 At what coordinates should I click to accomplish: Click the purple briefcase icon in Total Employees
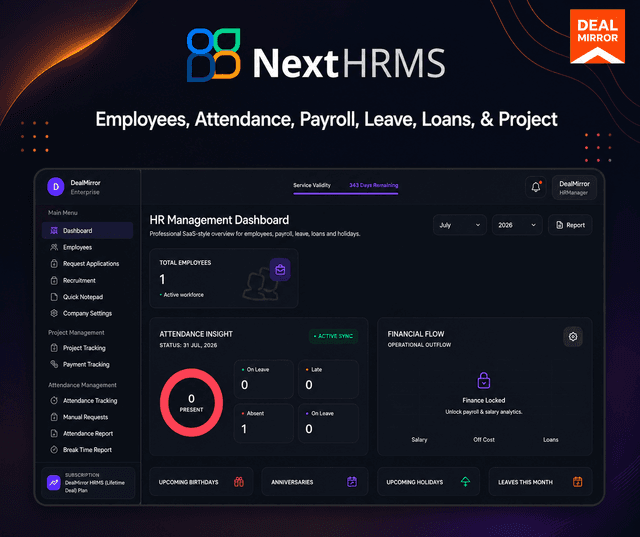[x=280, y=270]
